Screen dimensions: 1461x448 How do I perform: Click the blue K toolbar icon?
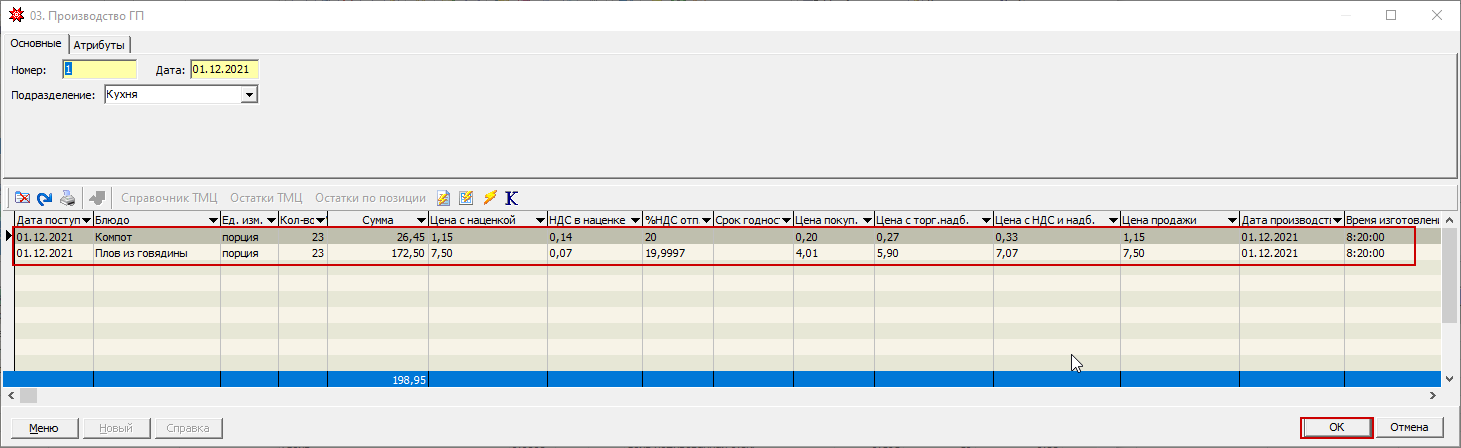512,198
